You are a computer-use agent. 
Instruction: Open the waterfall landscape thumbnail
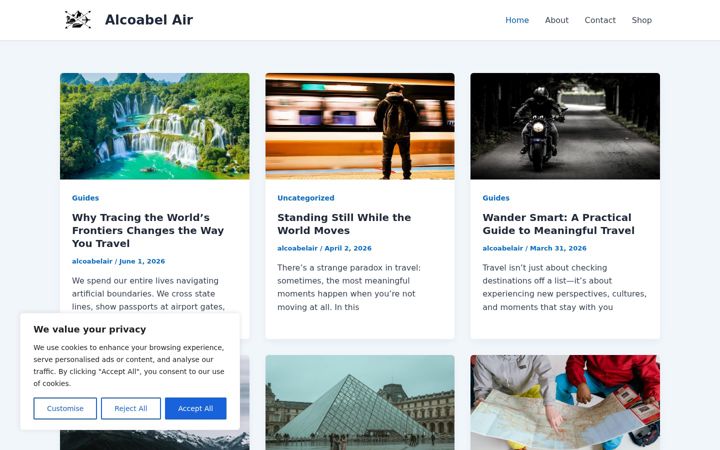pos(155,126)
